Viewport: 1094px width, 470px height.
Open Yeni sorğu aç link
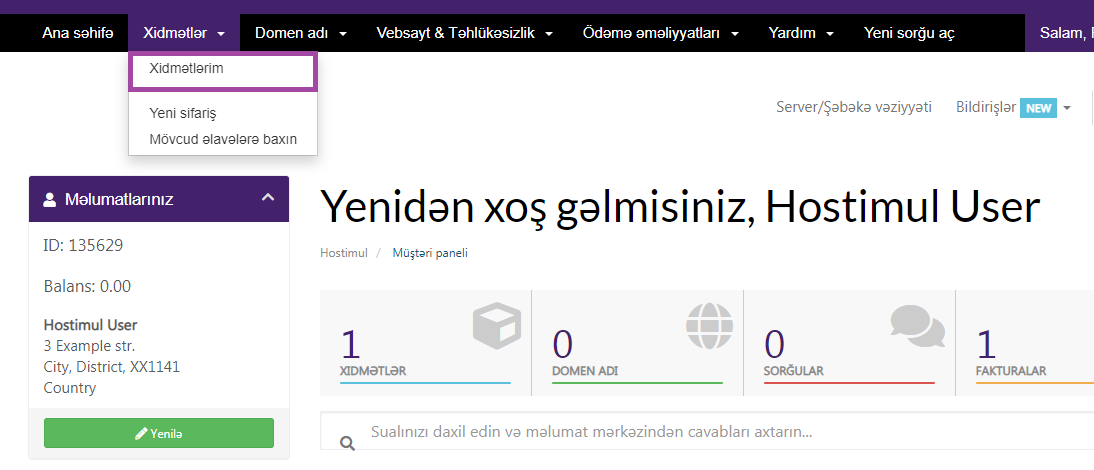coord(909,33)
